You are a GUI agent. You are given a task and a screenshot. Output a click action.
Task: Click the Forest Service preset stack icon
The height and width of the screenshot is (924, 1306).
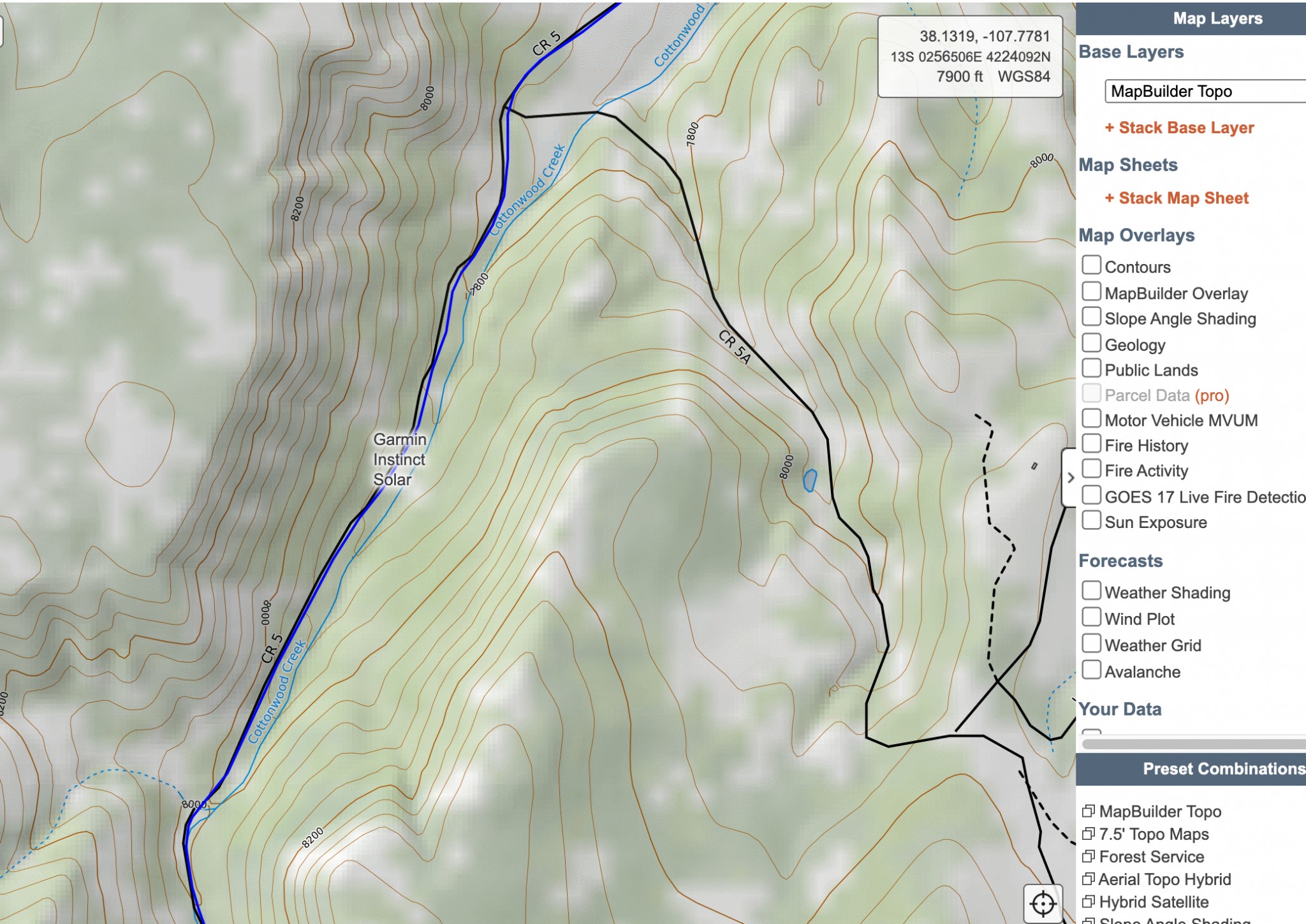pos(1088,856)
